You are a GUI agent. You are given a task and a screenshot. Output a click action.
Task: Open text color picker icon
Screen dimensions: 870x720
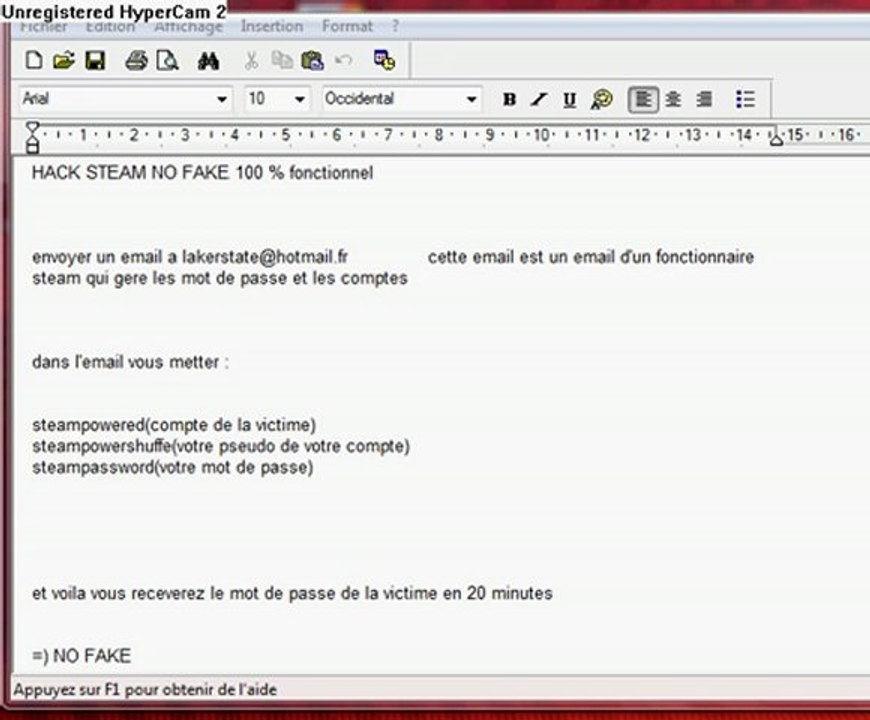[x=601, y=99]
